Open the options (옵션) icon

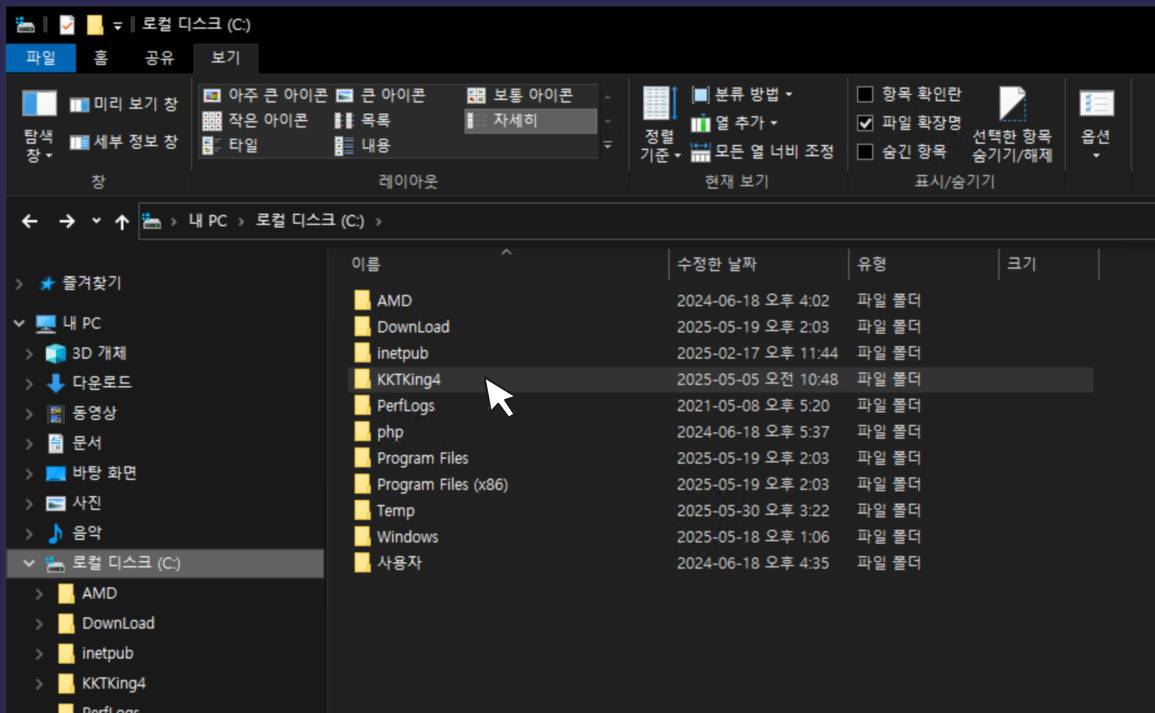point(1096,104)
